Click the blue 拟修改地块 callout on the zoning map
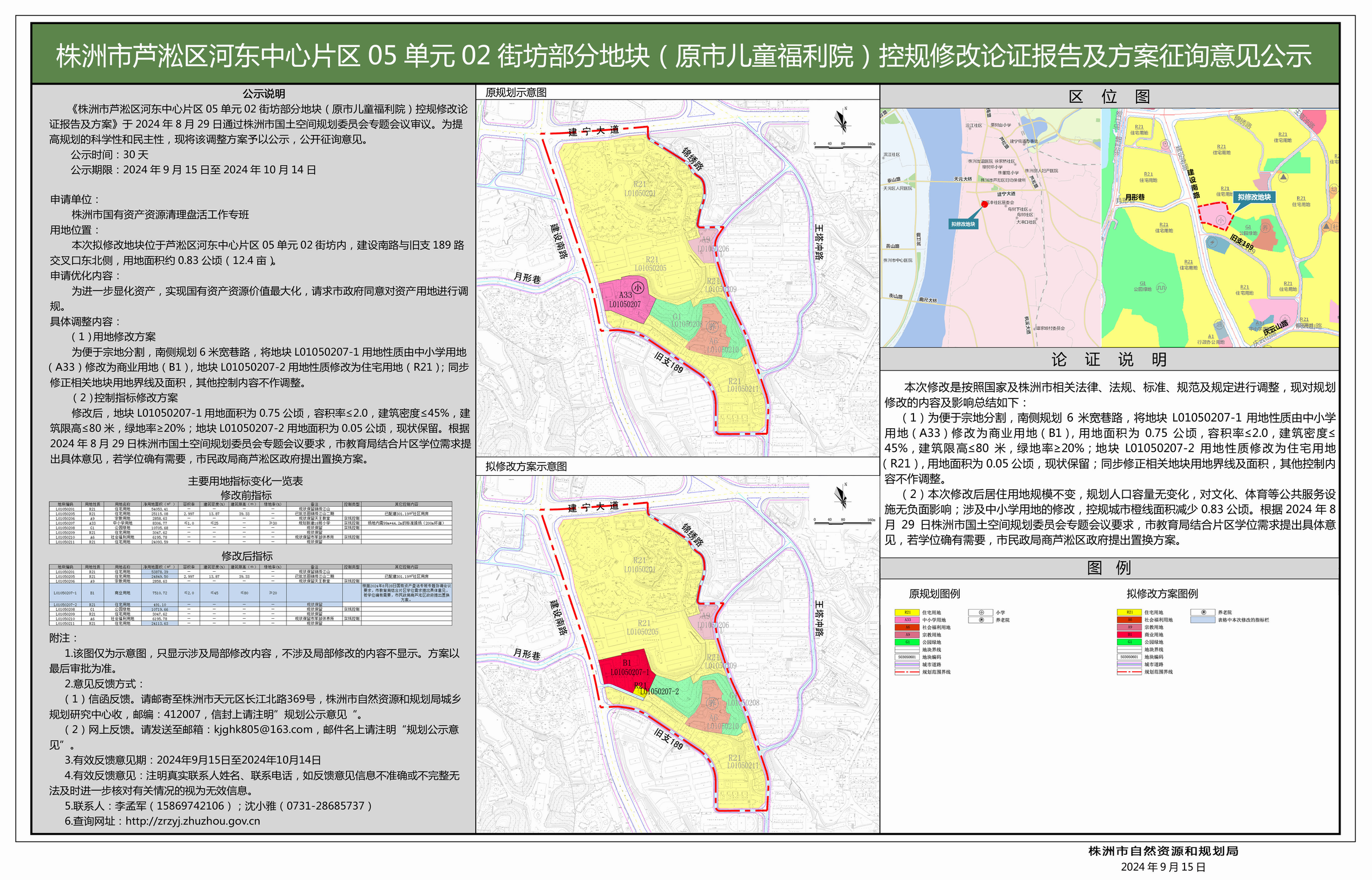 tap(1254, 197)
